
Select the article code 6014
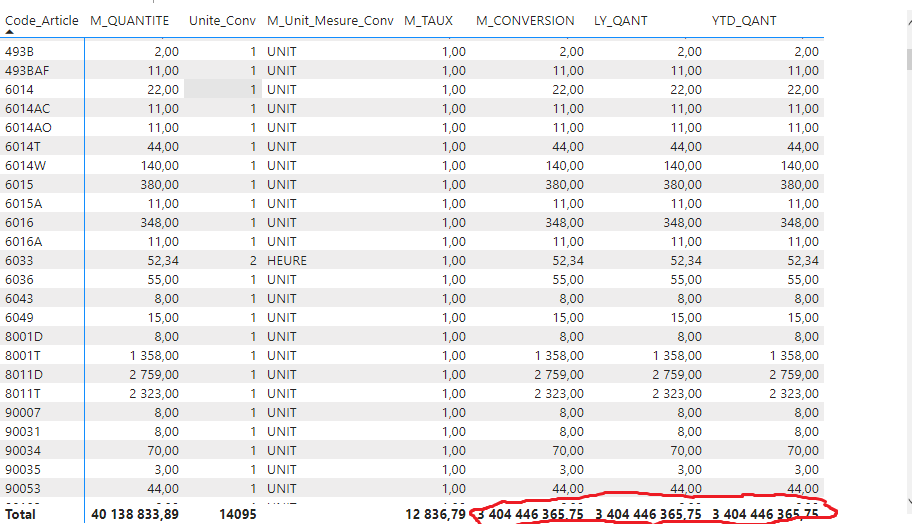[19, 90]
